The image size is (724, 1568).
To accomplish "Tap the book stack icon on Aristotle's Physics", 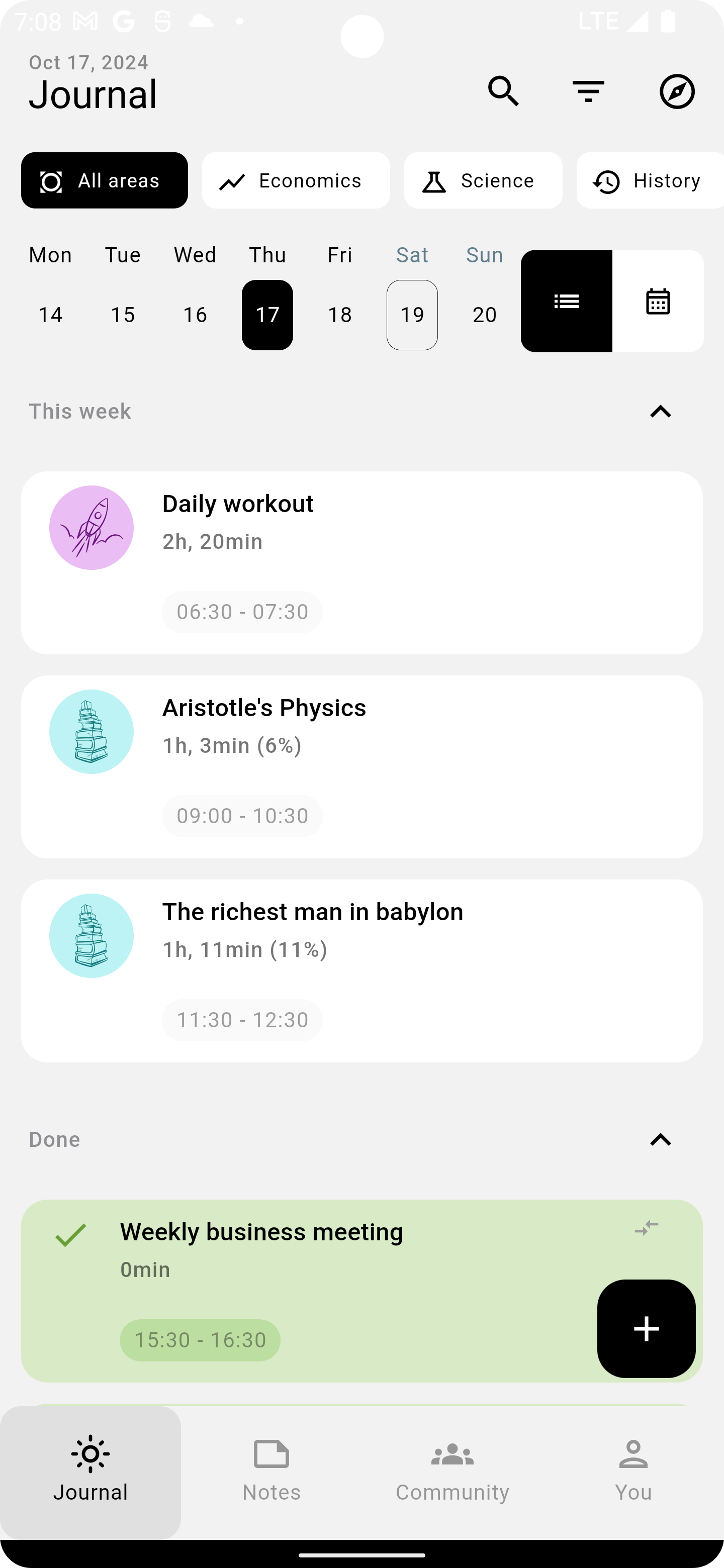I will [92, 731].
